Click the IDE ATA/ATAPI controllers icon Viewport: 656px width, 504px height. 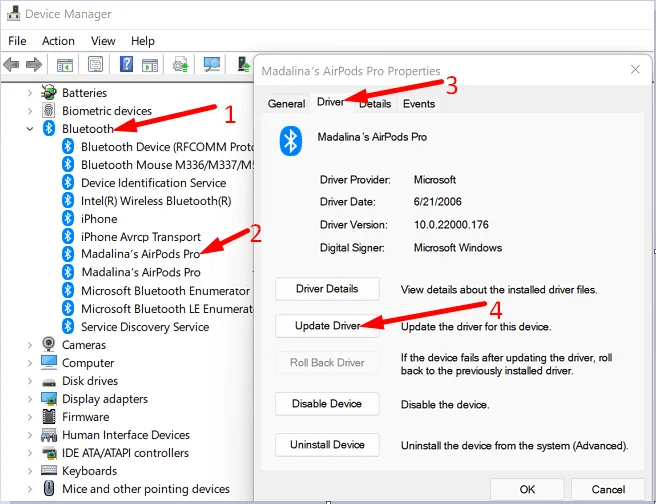point(49,453)
